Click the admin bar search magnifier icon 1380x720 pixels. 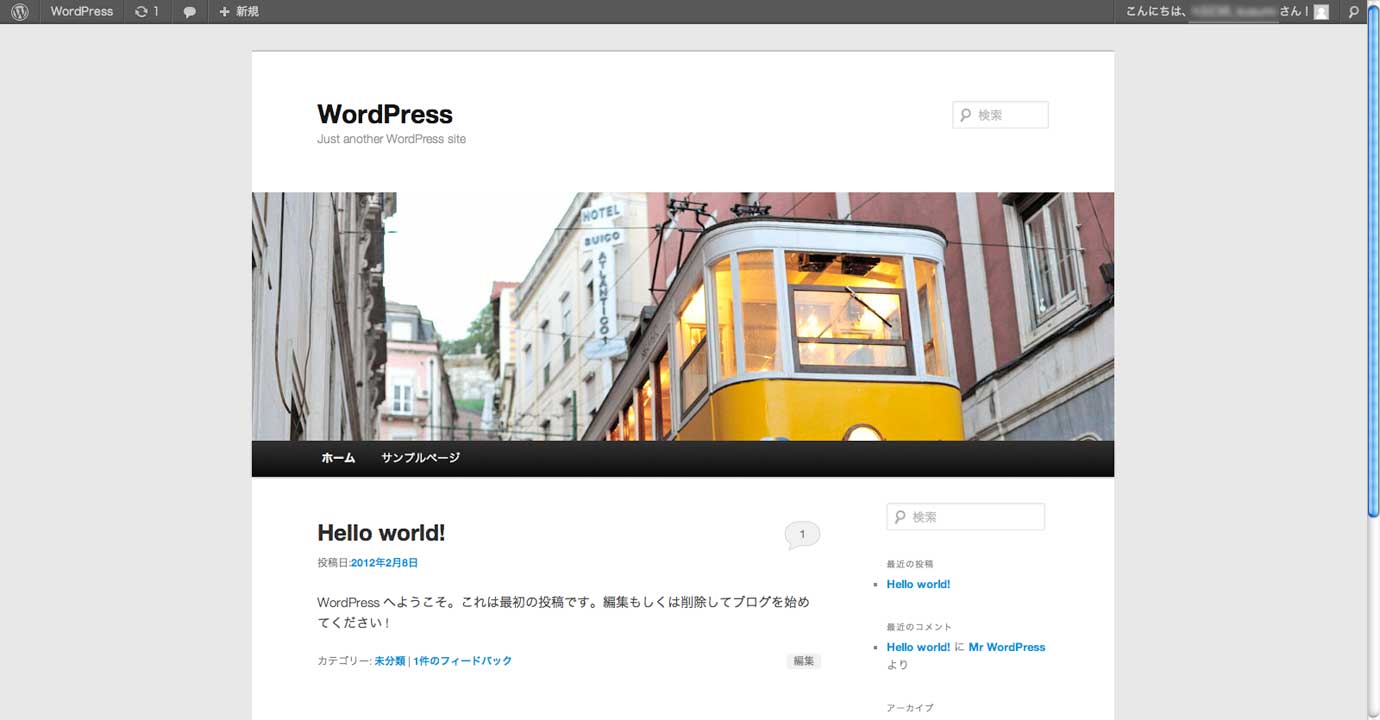click(1353, 12)
